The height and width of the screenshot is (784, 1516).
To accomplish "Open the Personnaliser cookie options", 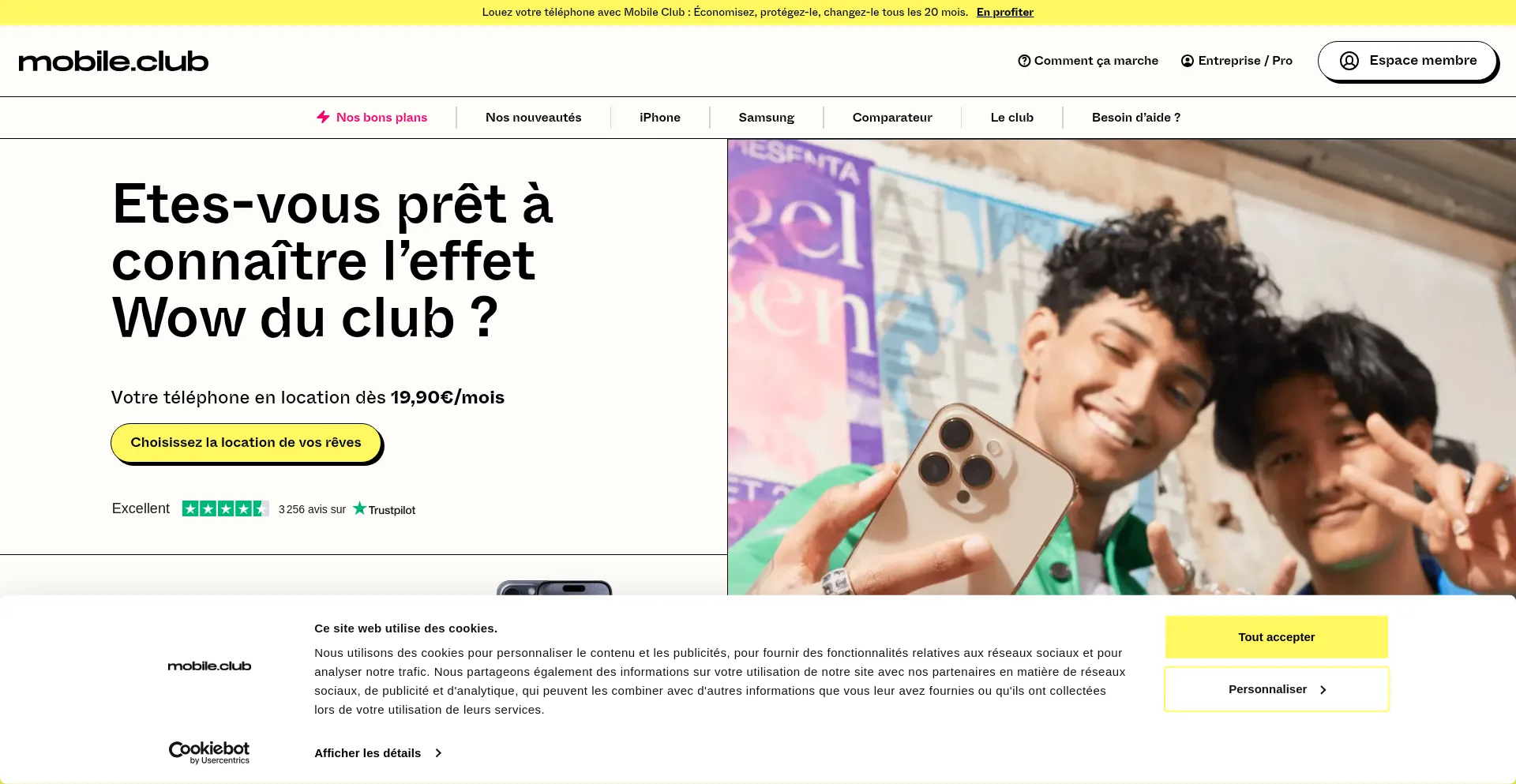I will click(1277, 689).
